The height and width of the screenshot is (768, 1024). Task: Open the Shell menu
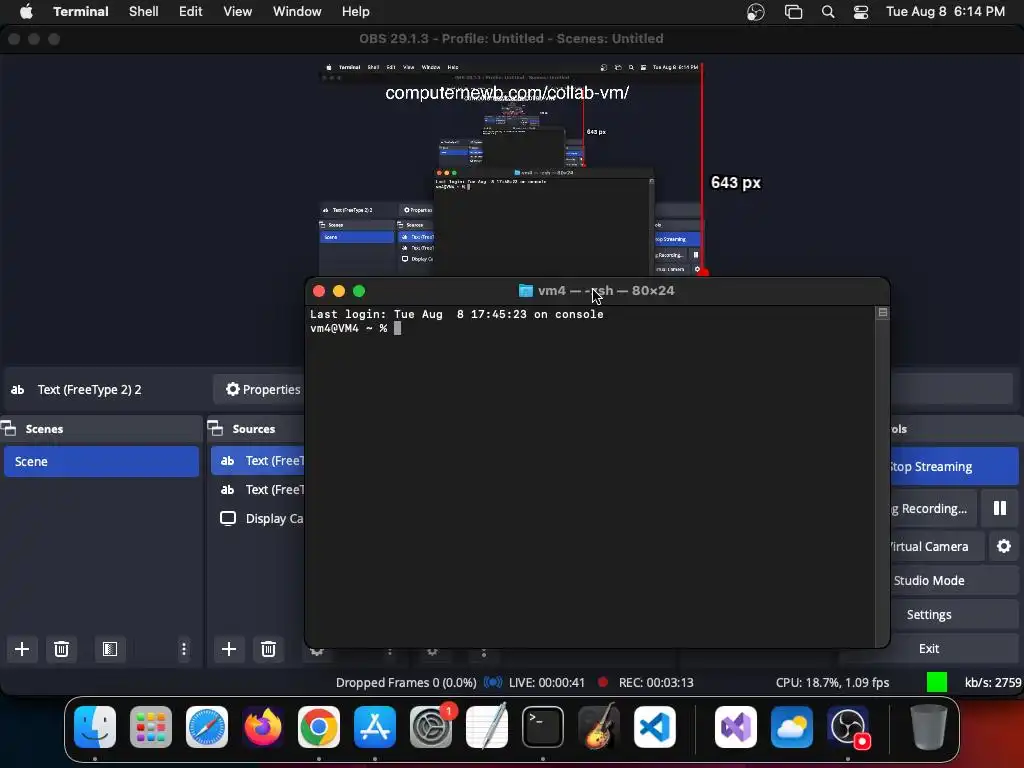click(144, 11)
